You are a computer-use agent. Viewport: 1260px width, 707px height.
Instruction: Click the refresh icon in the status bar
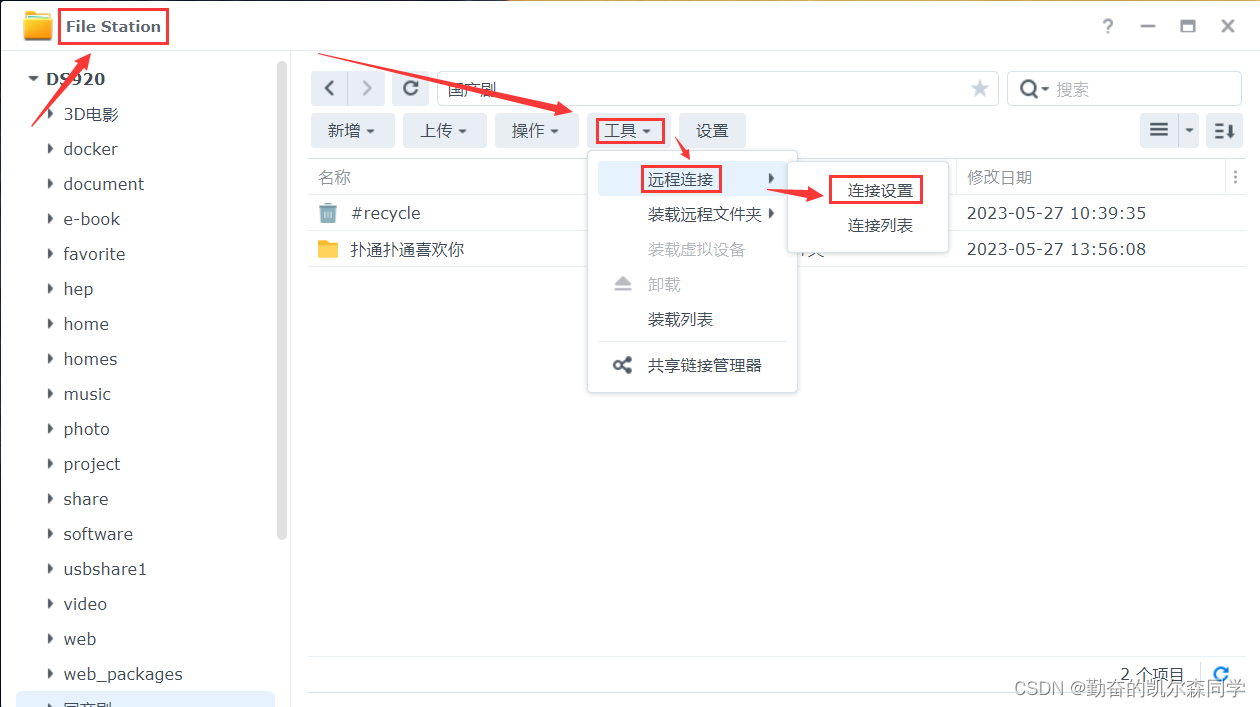[x=1221, y=674]
